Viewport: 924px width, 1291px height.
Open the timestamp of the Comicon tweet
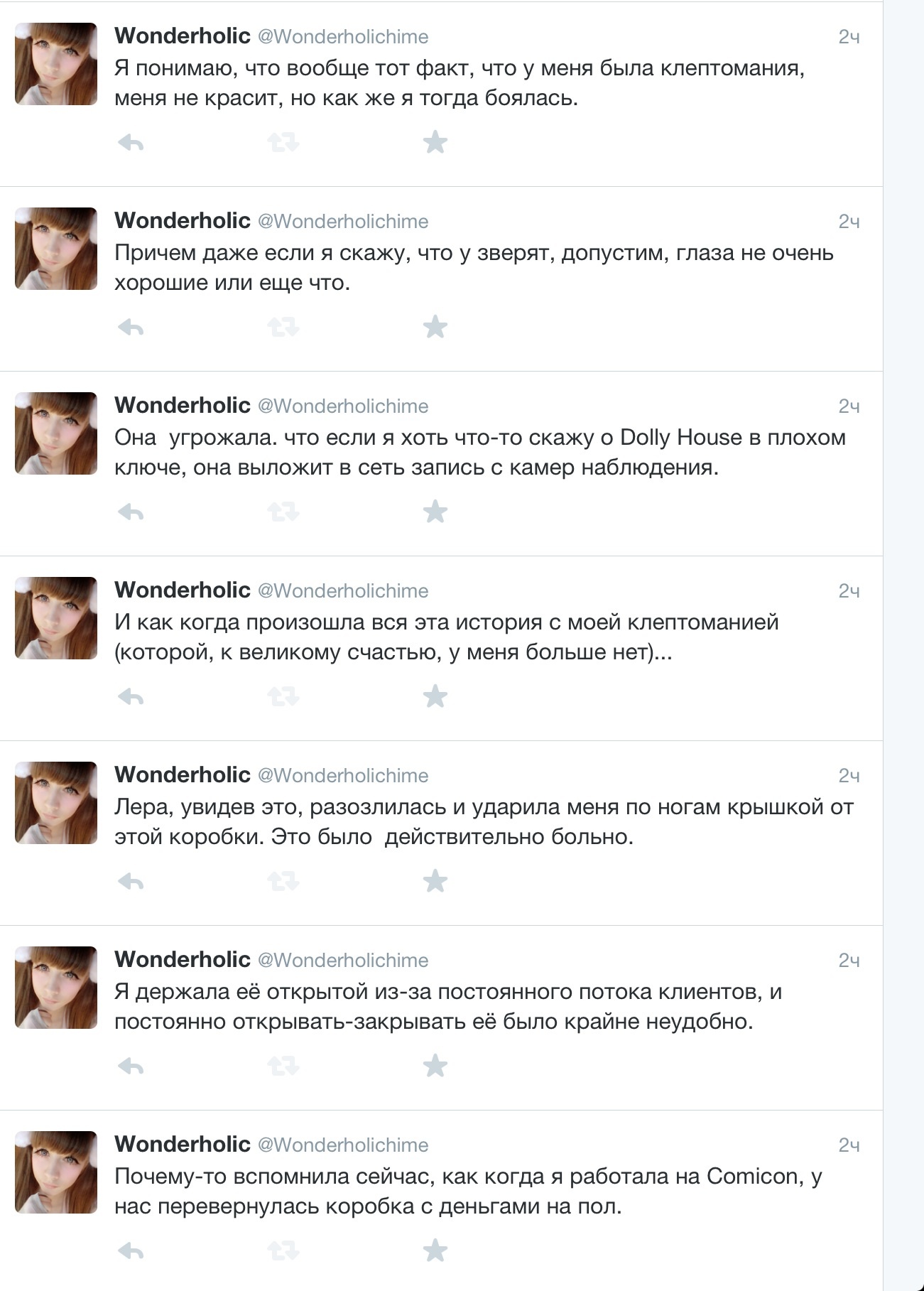[x=849, y=1145]
